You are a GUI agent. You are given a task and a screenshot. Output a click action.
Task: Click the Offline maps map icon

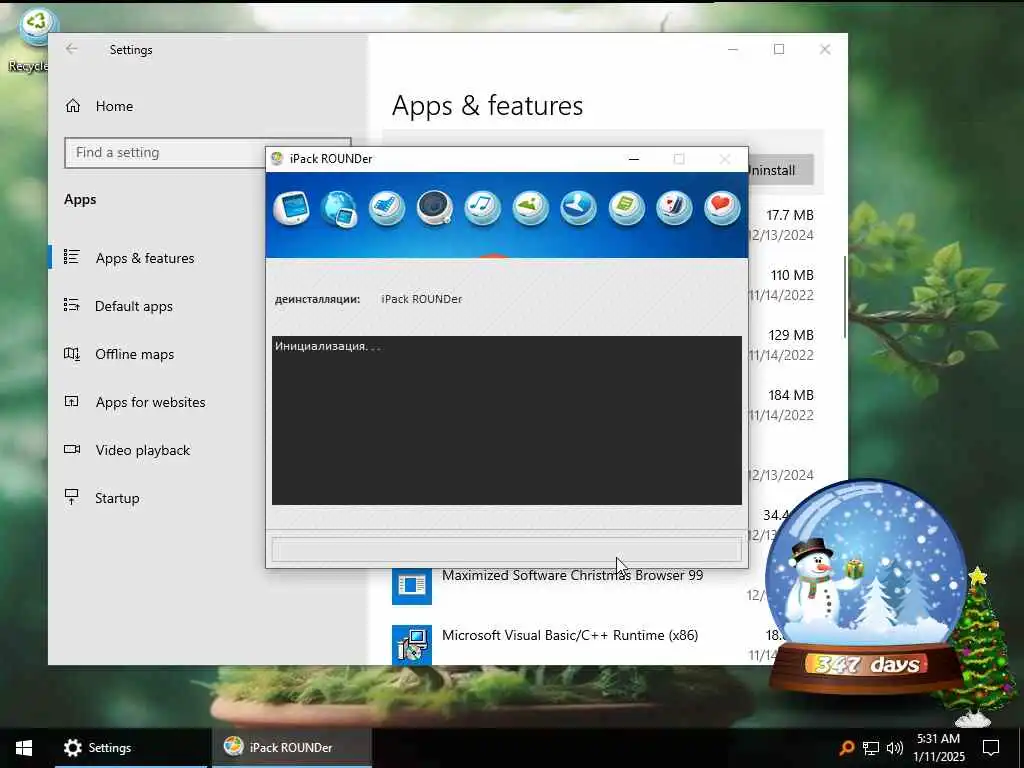click(72, 353)
